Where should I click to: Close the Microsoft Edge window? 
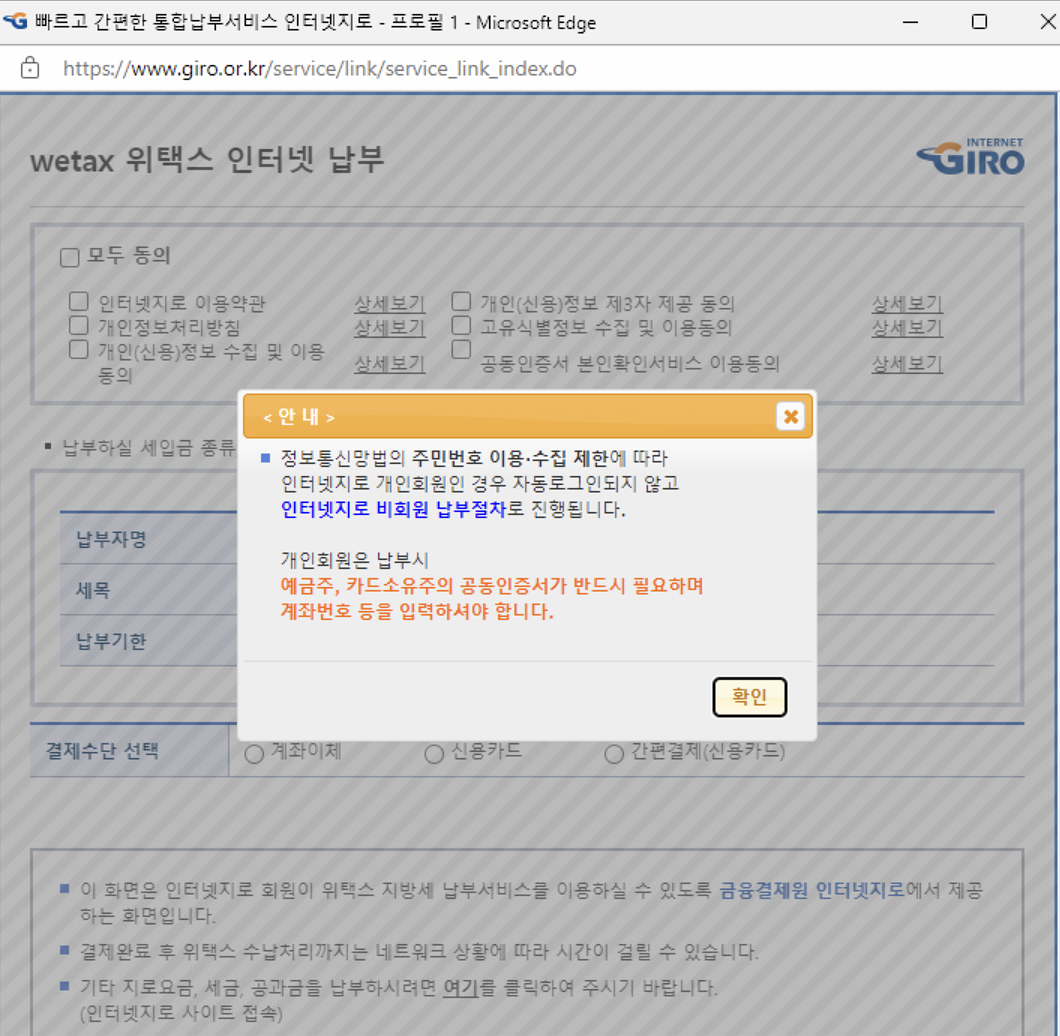click(1047, 22)
